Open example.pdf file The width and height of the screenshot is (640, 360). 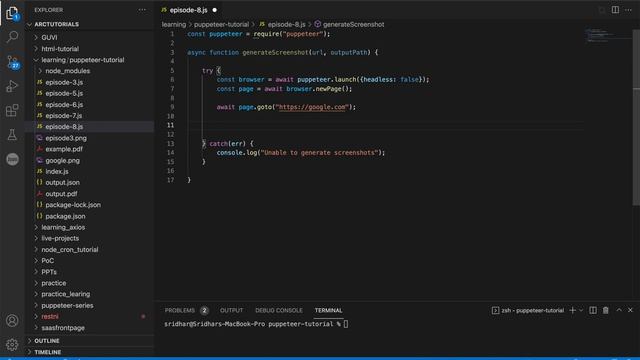point(64,149)
